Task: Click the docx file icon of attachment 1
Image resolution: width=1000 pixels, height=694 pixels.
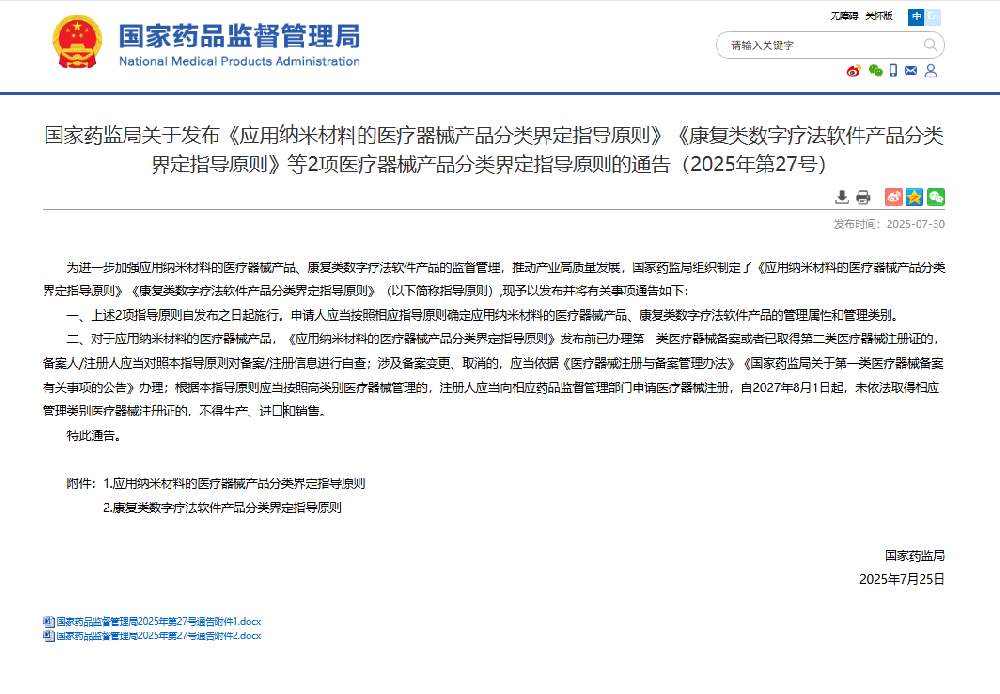Action: point(48,621)
